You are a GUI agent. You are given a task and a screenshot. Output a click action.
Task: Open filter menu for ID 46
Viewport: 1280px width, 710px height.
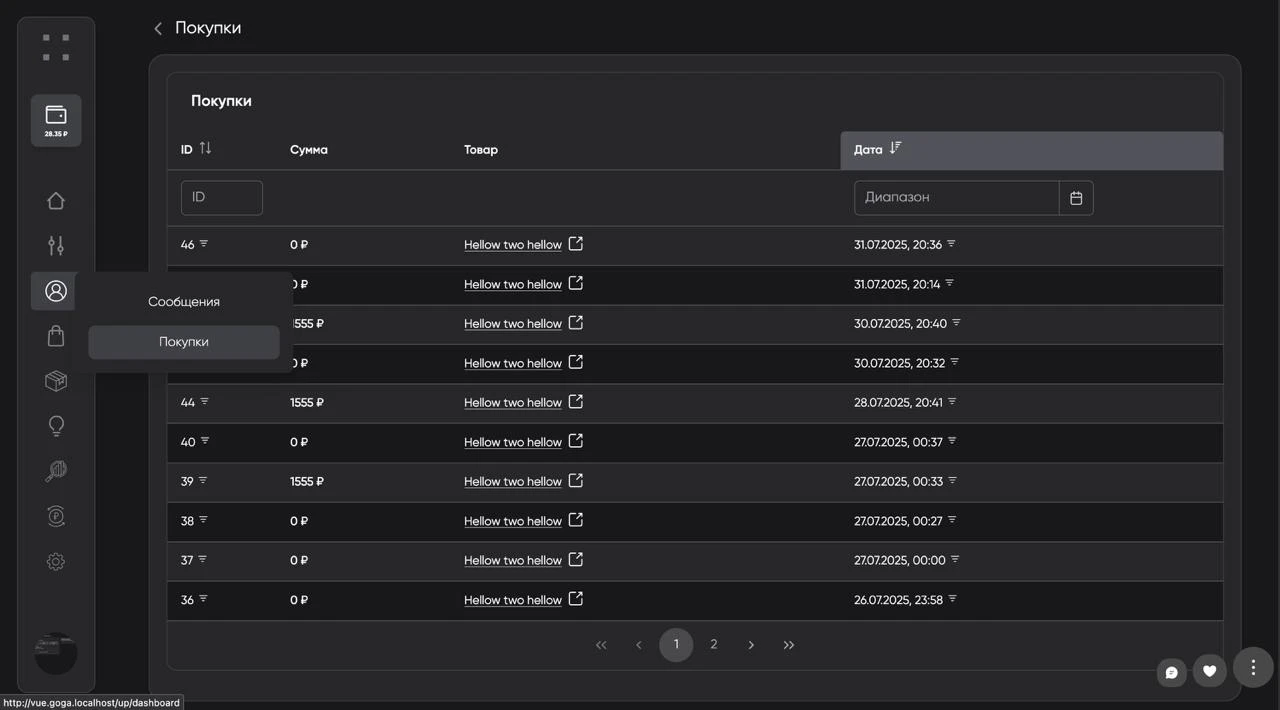click(x=204, y=244)
